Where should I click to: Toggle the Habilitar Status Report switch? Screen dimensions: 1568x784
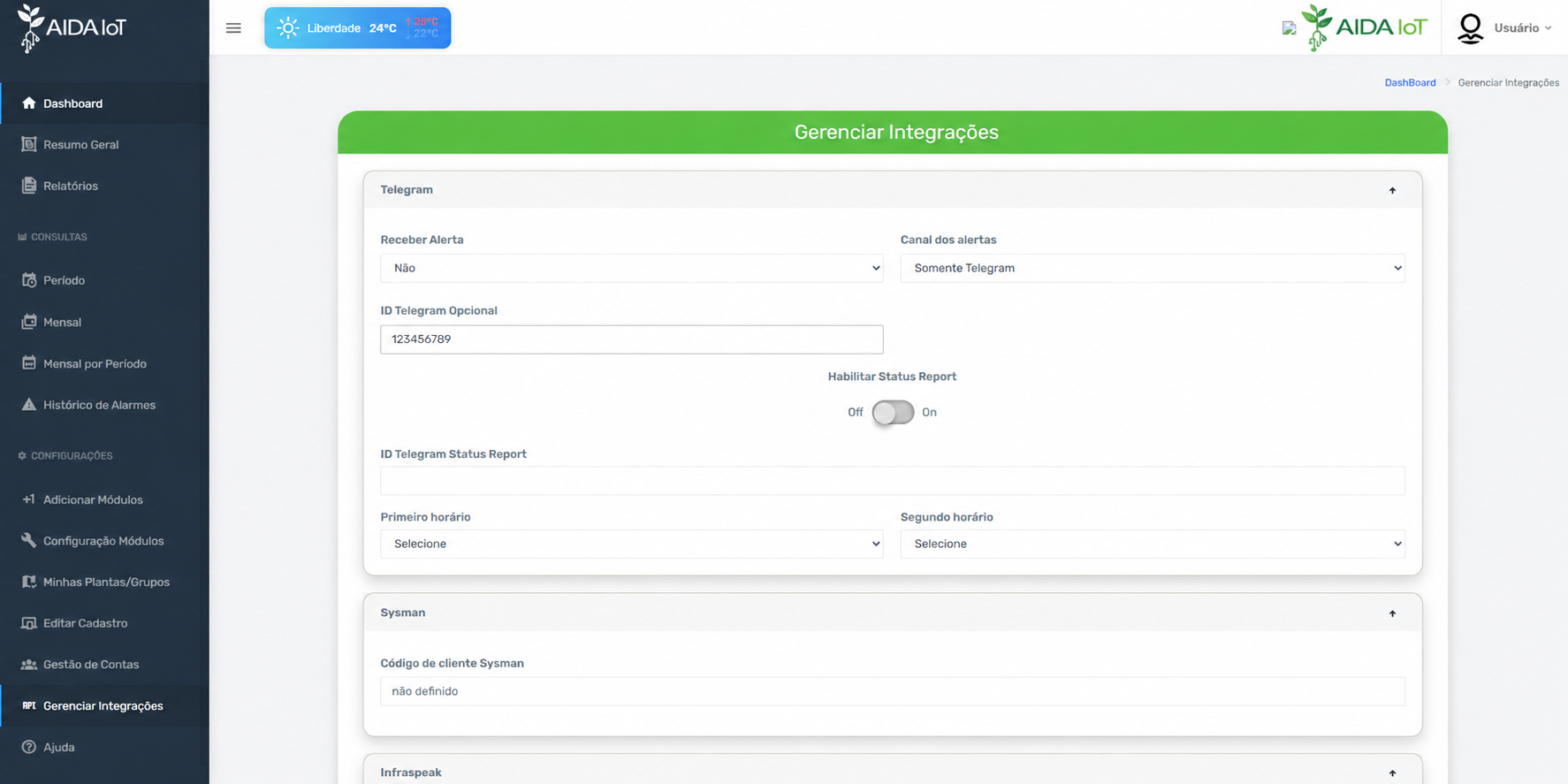click(893, 413)
